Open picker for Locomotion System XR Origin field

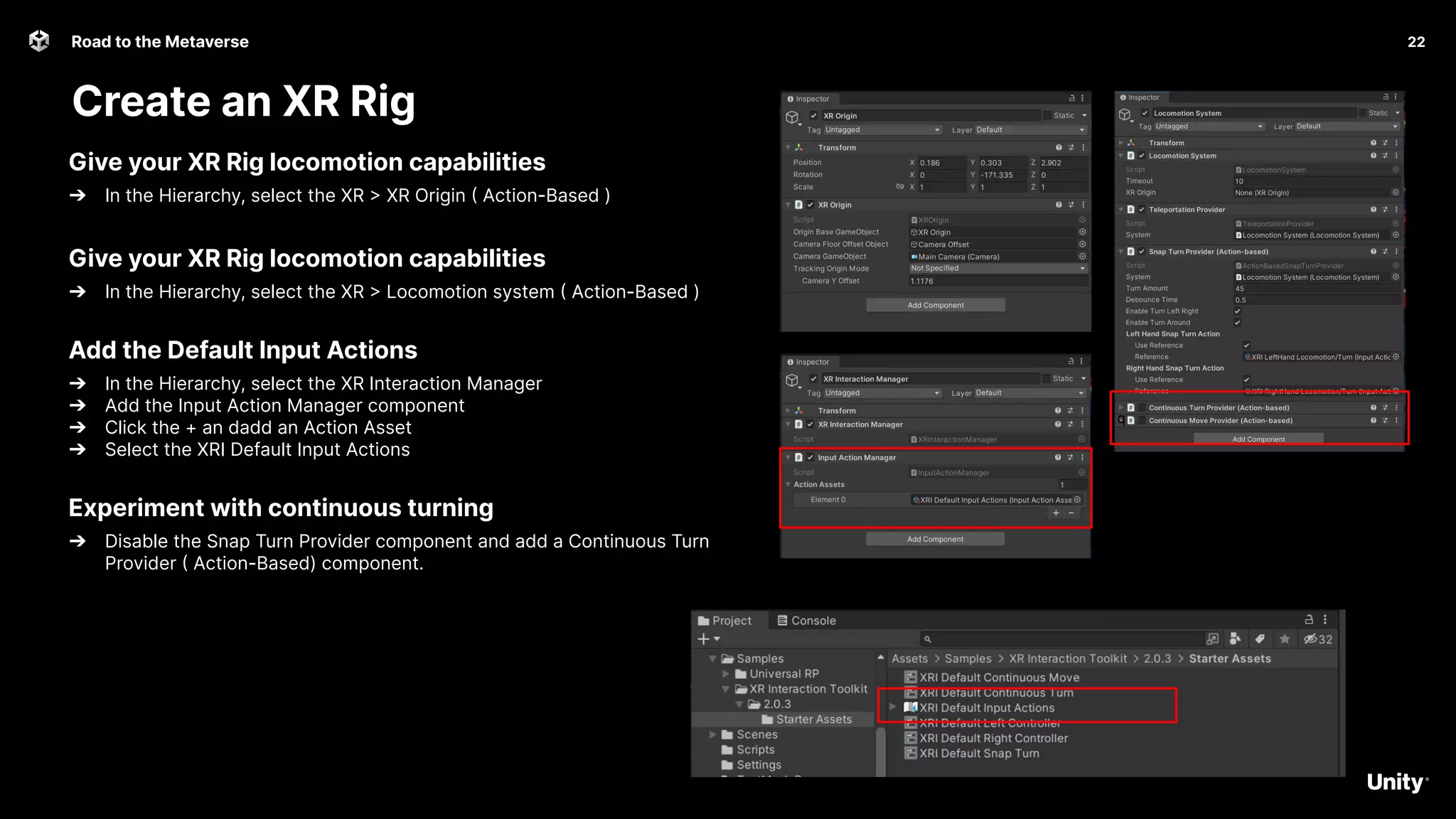[x=1396, y=193]
